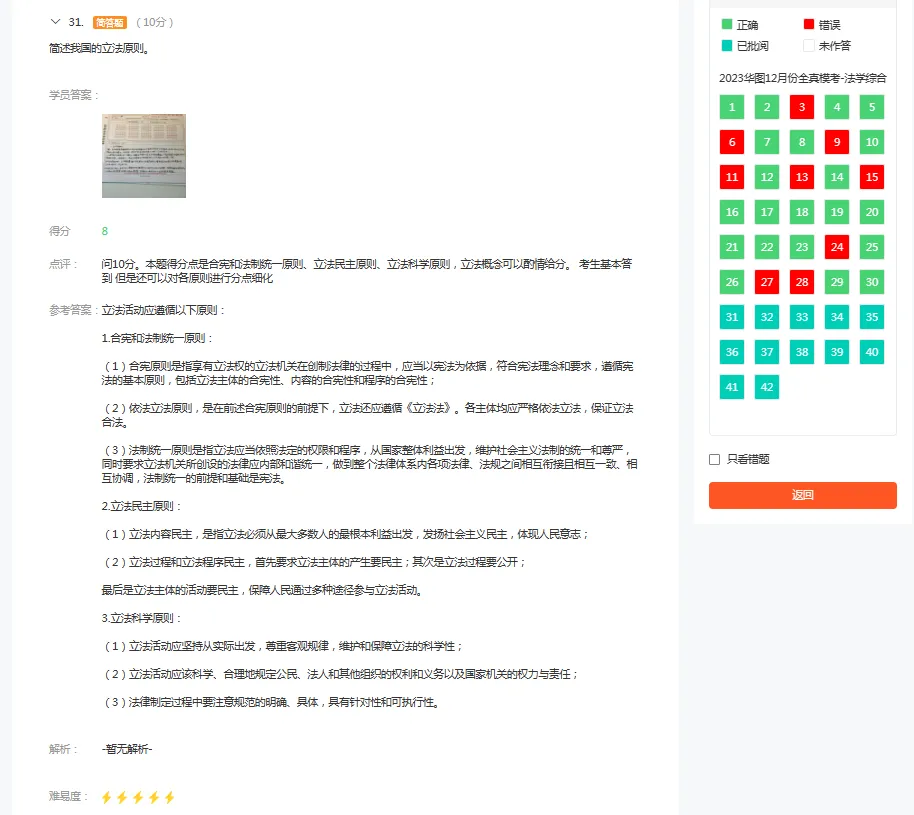
Task: Jump to question 4
Action: click(x=837, y=107)
